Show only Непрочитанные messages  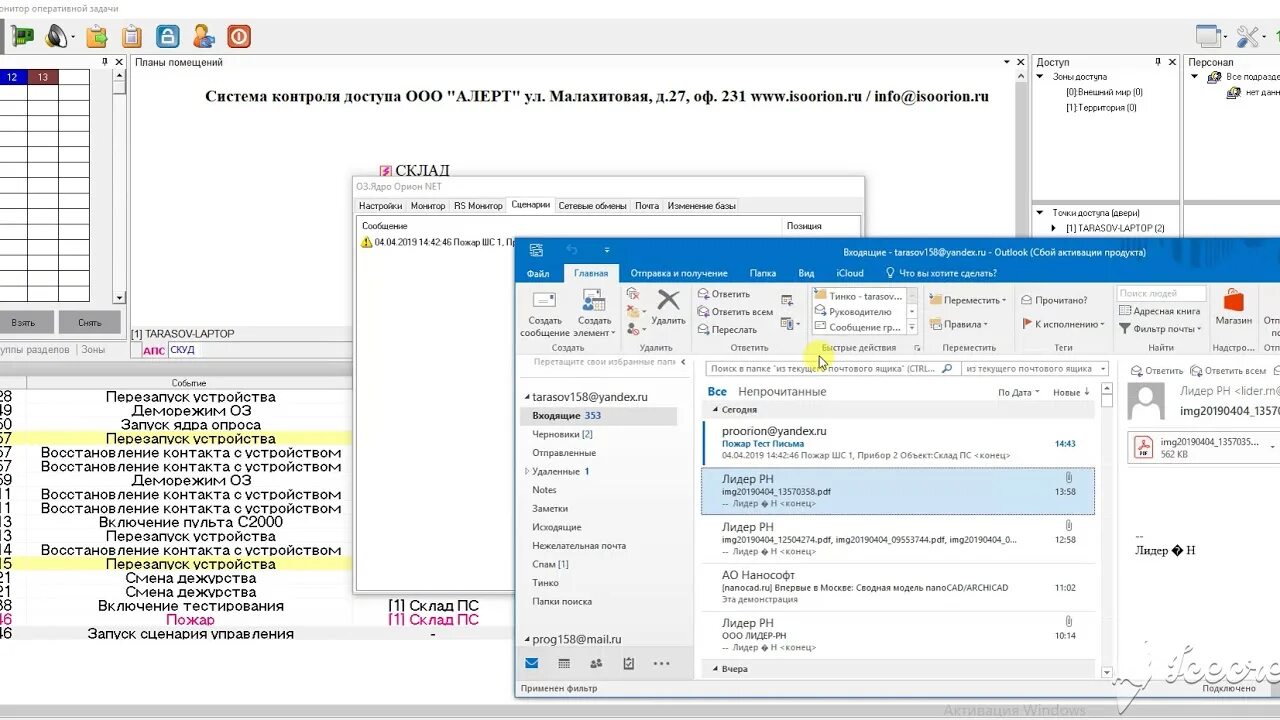click(x=782, y=392)
